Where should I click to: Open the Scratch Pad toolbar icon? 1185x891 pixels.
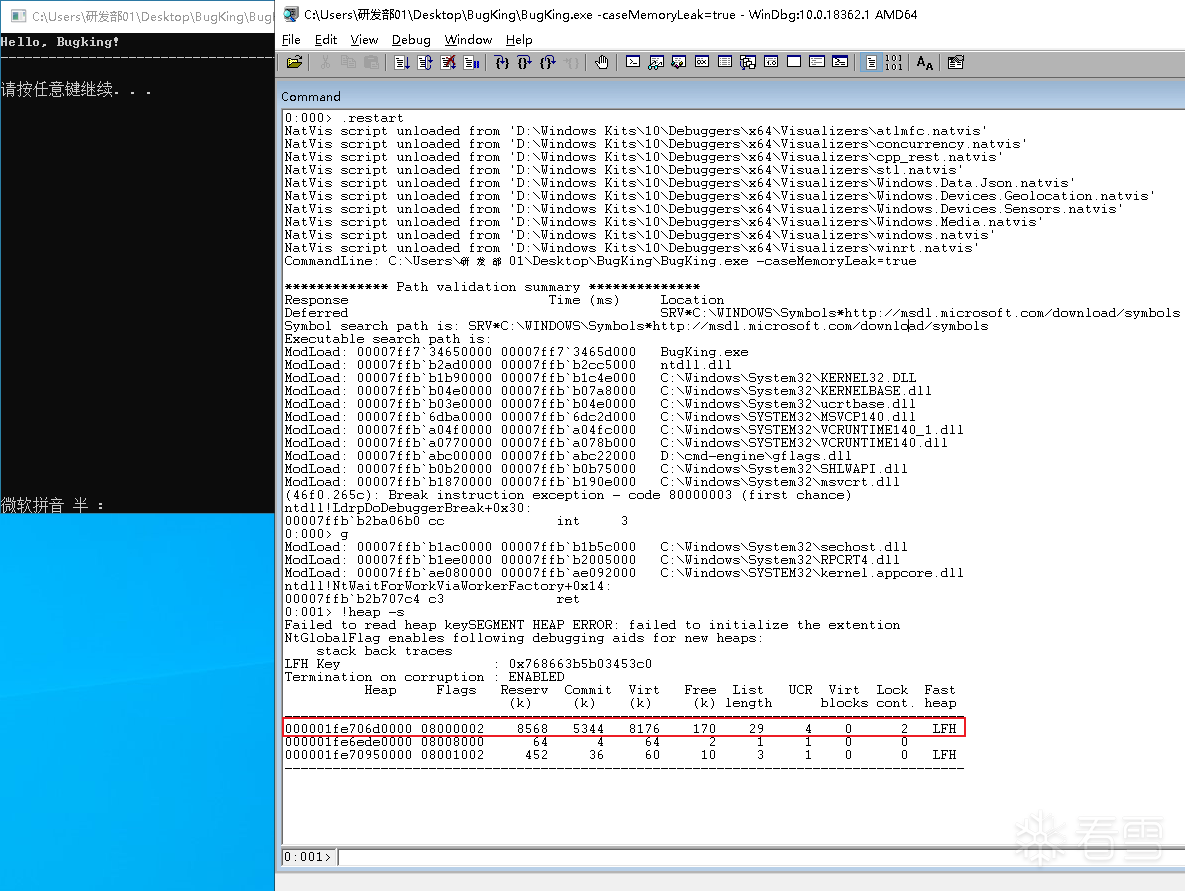click(794, 63)
